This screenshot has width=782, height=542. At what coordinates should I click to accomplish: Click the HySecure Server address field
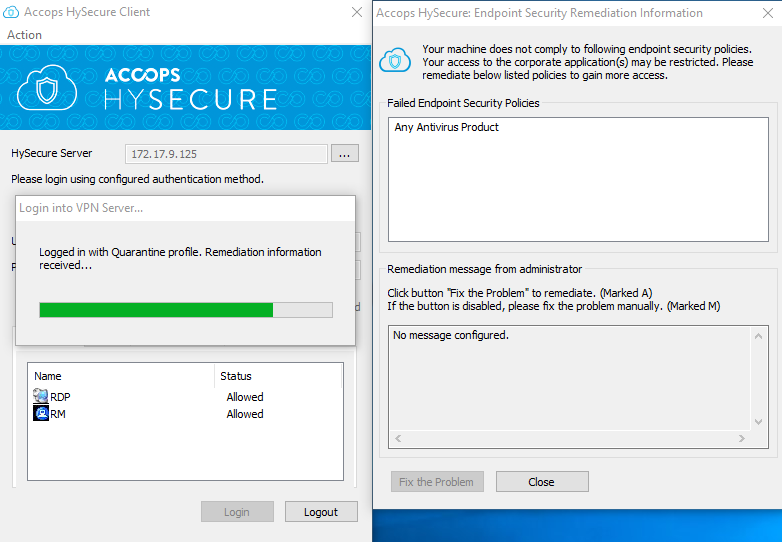click(x=226, y=154)
